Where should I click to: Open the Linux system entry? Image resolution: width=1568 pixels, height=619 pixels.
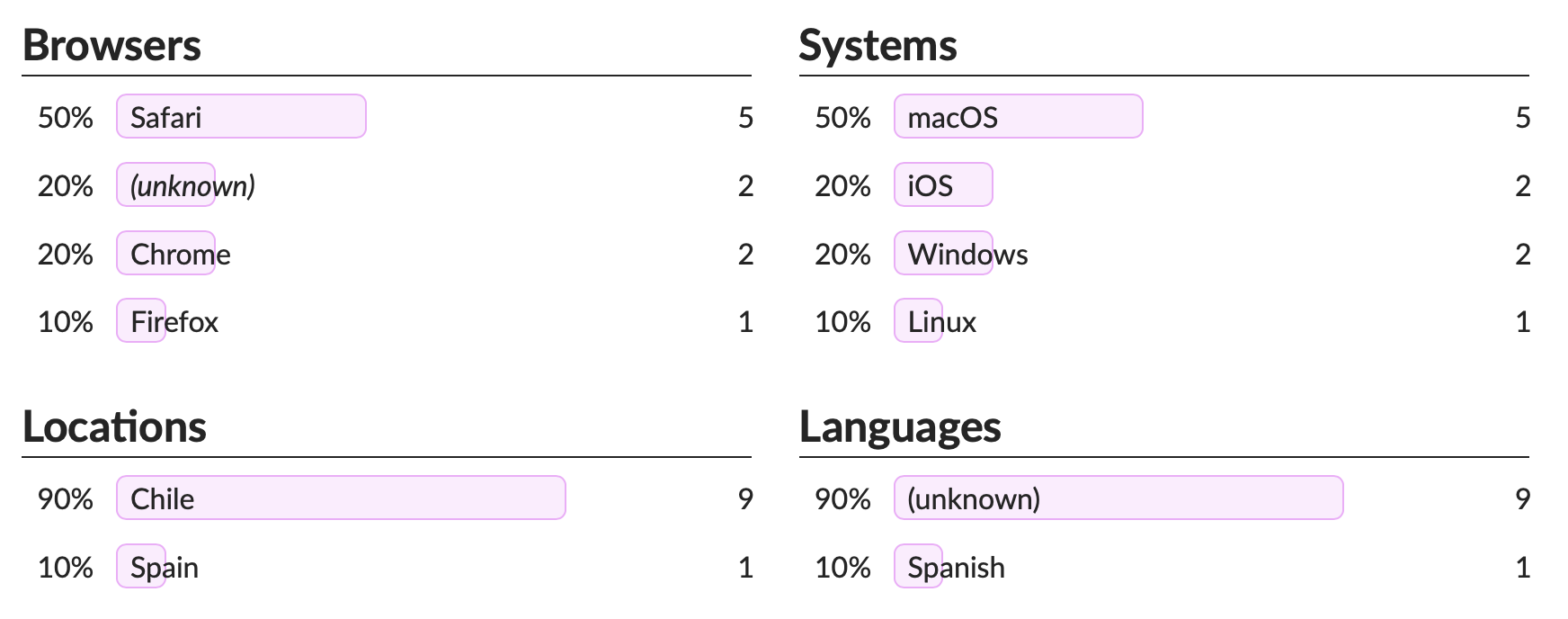[941, 322]
